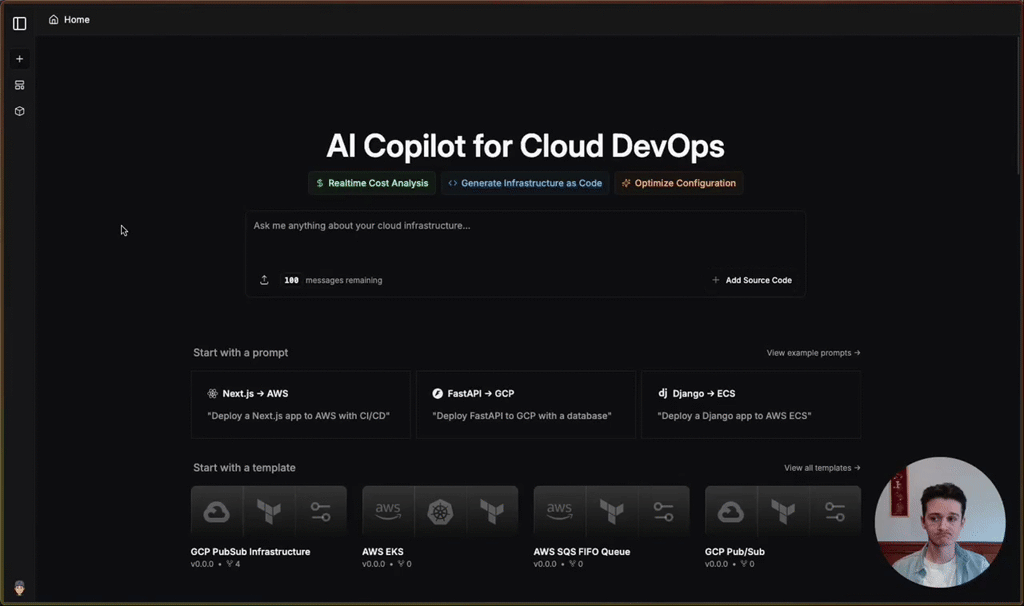This screenshot has width=1024, height=606.
Task: Open the View all templates link
Action: pyautogui.click(x=822, y=468)
